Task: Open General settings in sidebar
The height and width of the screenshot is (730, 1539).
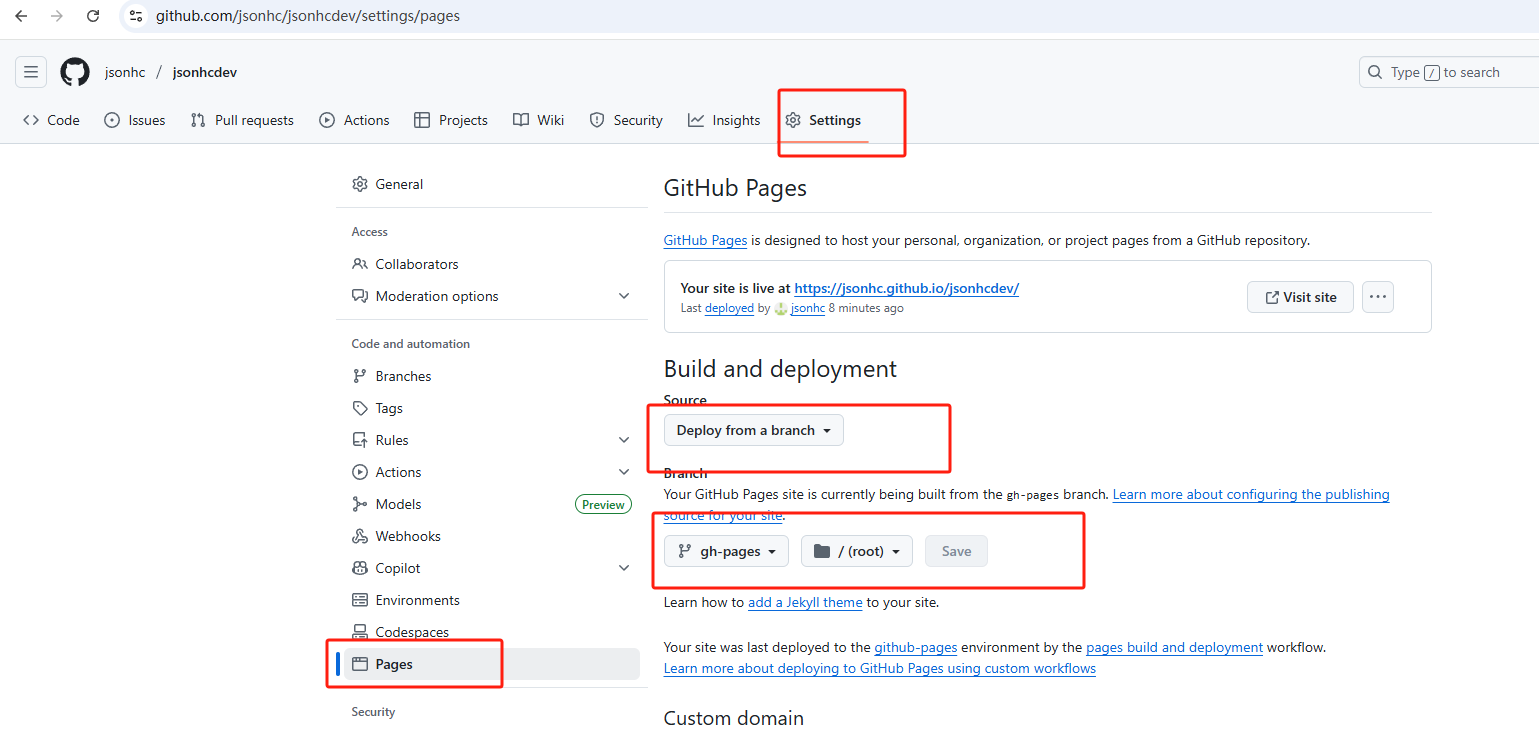Action: click(x=492, y=184)
